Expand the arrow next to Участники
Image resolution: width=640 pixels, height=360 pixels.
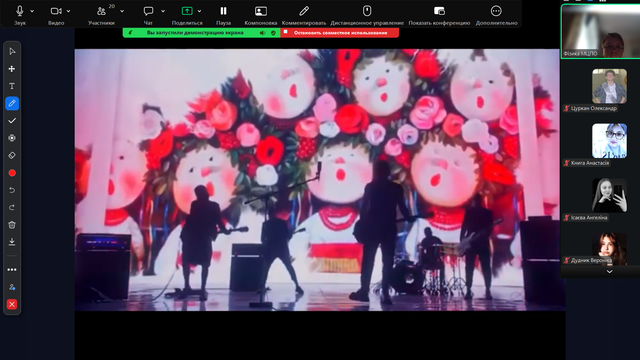[x=122, y=11]
